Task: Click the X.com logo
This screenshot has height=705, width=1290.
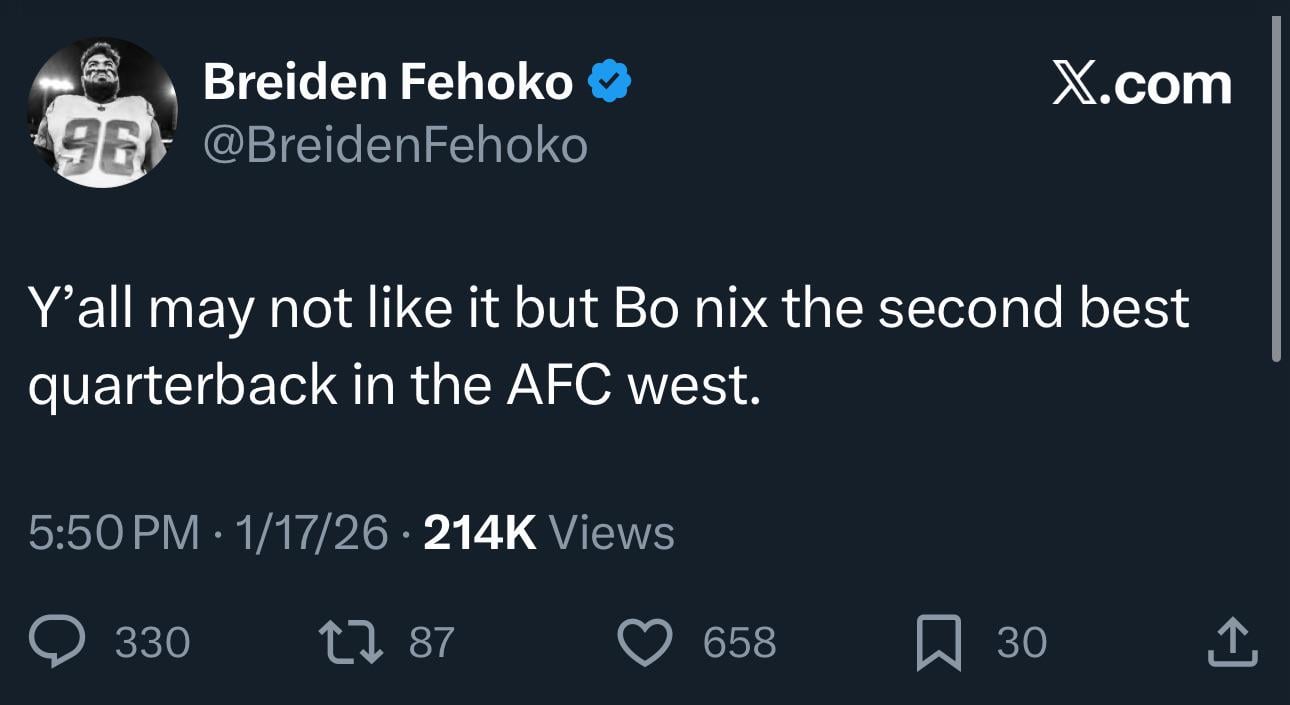Action: (x=1140, y=85)
